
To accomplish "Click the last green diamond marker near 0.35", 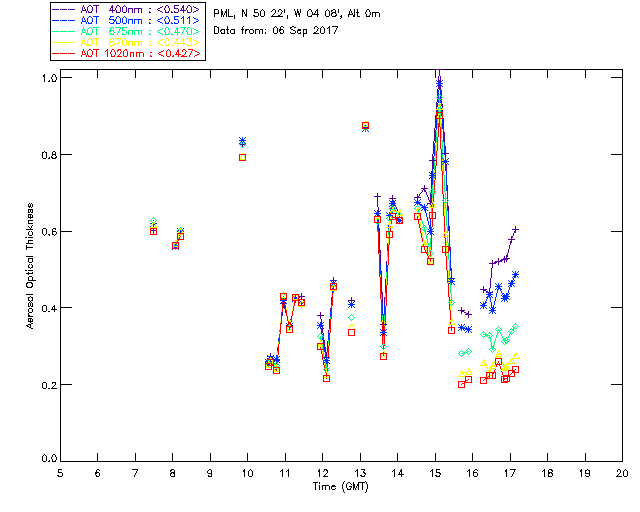I will point(516,327).
